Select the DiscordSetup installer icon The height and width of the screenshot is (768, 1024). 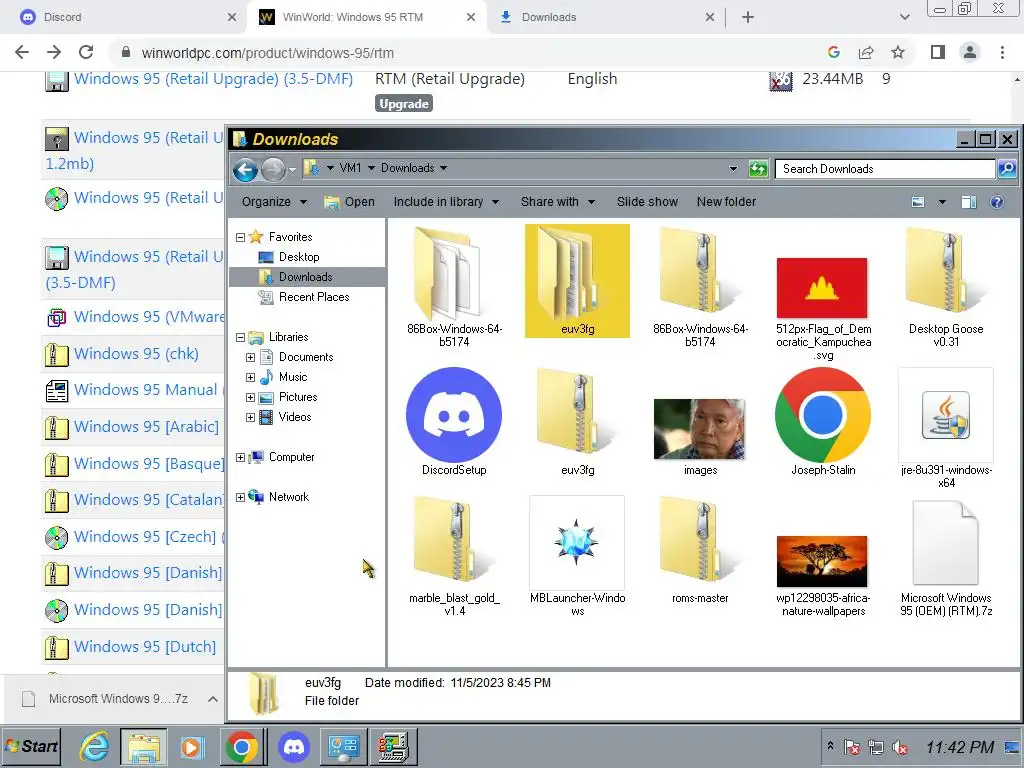pos(454,421)
